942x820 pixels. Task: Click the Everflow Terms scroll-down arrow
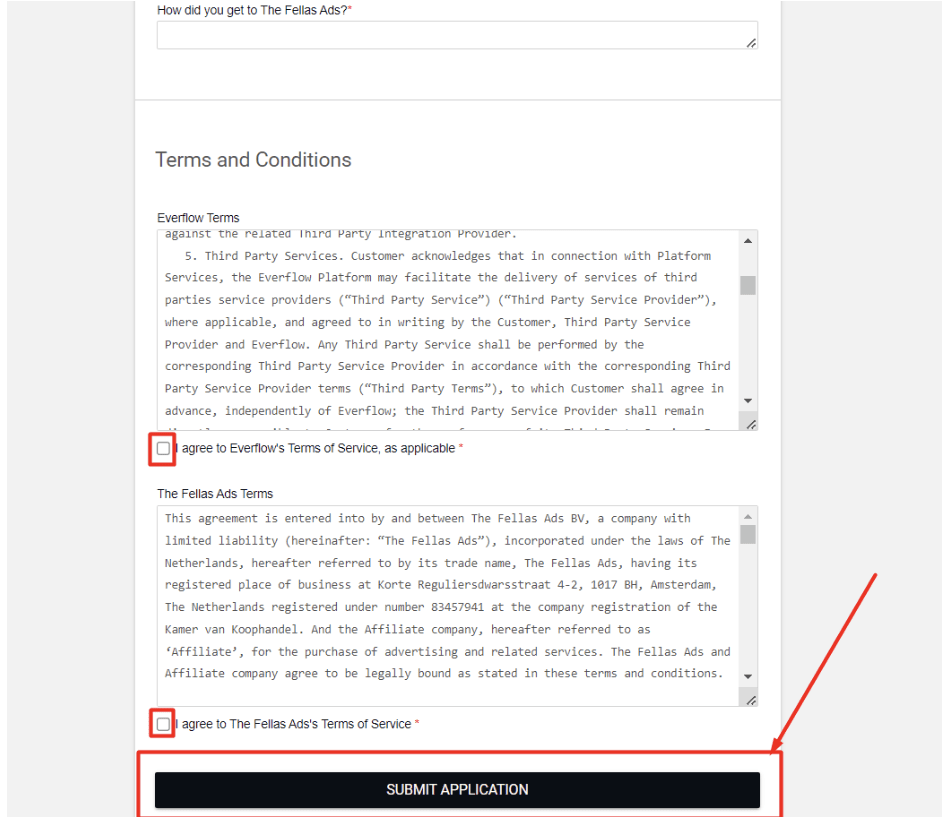(x=748, y=401)
